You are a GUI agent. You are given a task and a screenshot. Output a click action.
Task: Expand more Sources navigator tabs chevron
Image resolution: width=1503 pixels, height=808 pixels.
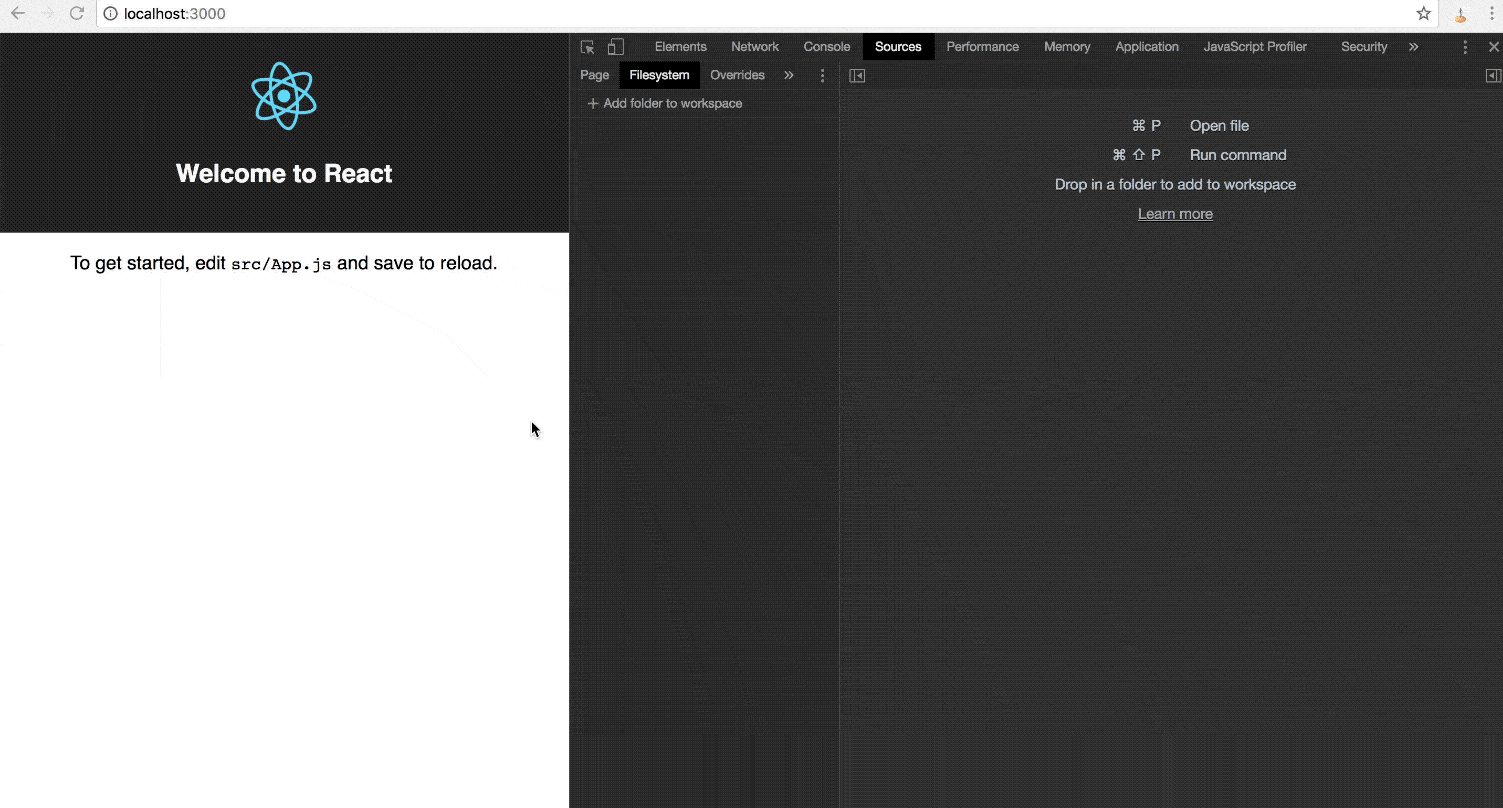coord(789,75)
